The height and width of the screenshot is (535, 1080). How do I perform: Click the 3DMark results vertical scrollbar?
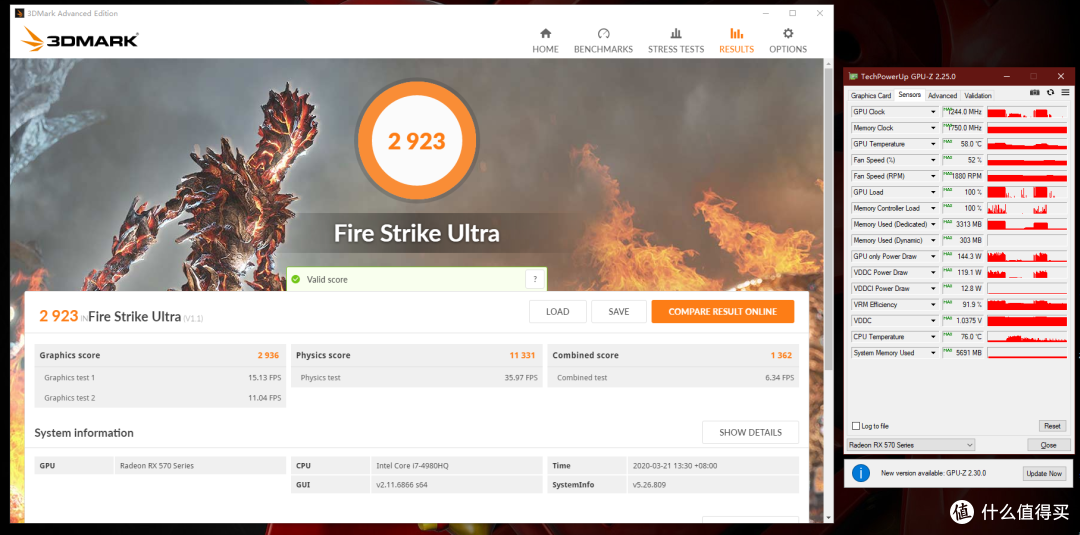click(x=829, y=220)
